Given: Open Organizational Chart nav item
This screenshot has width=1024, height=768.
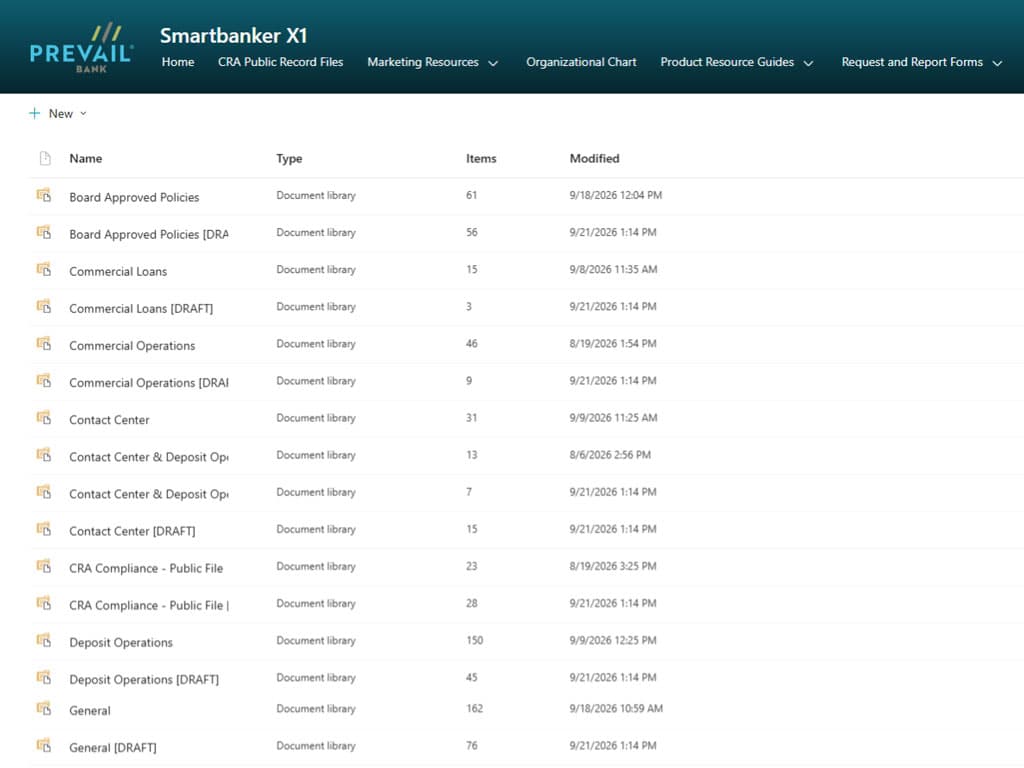Looking at the screenshot, I should (581, 62).
